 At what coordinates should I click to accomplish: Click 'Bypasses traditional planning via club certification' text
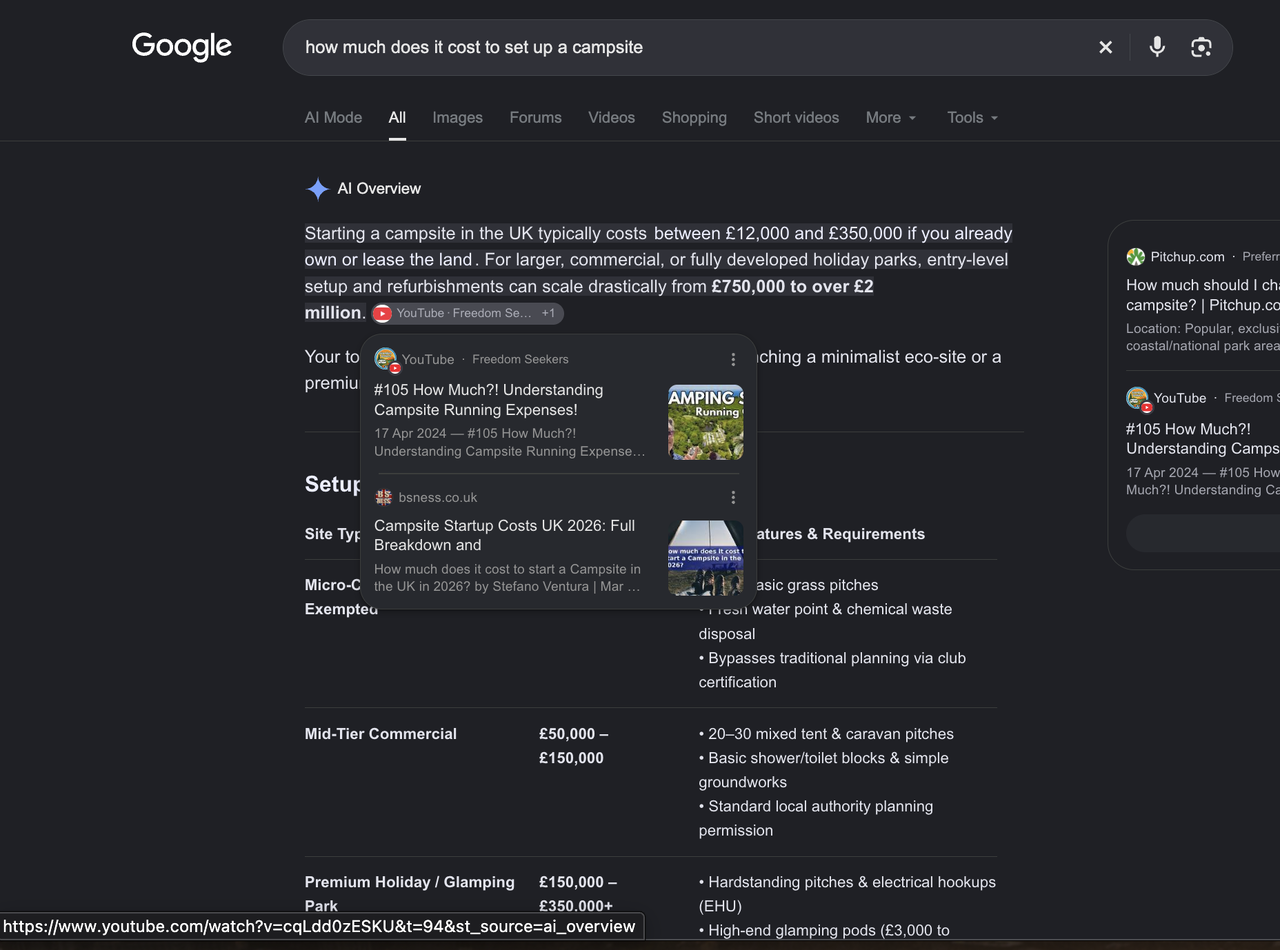832,670
